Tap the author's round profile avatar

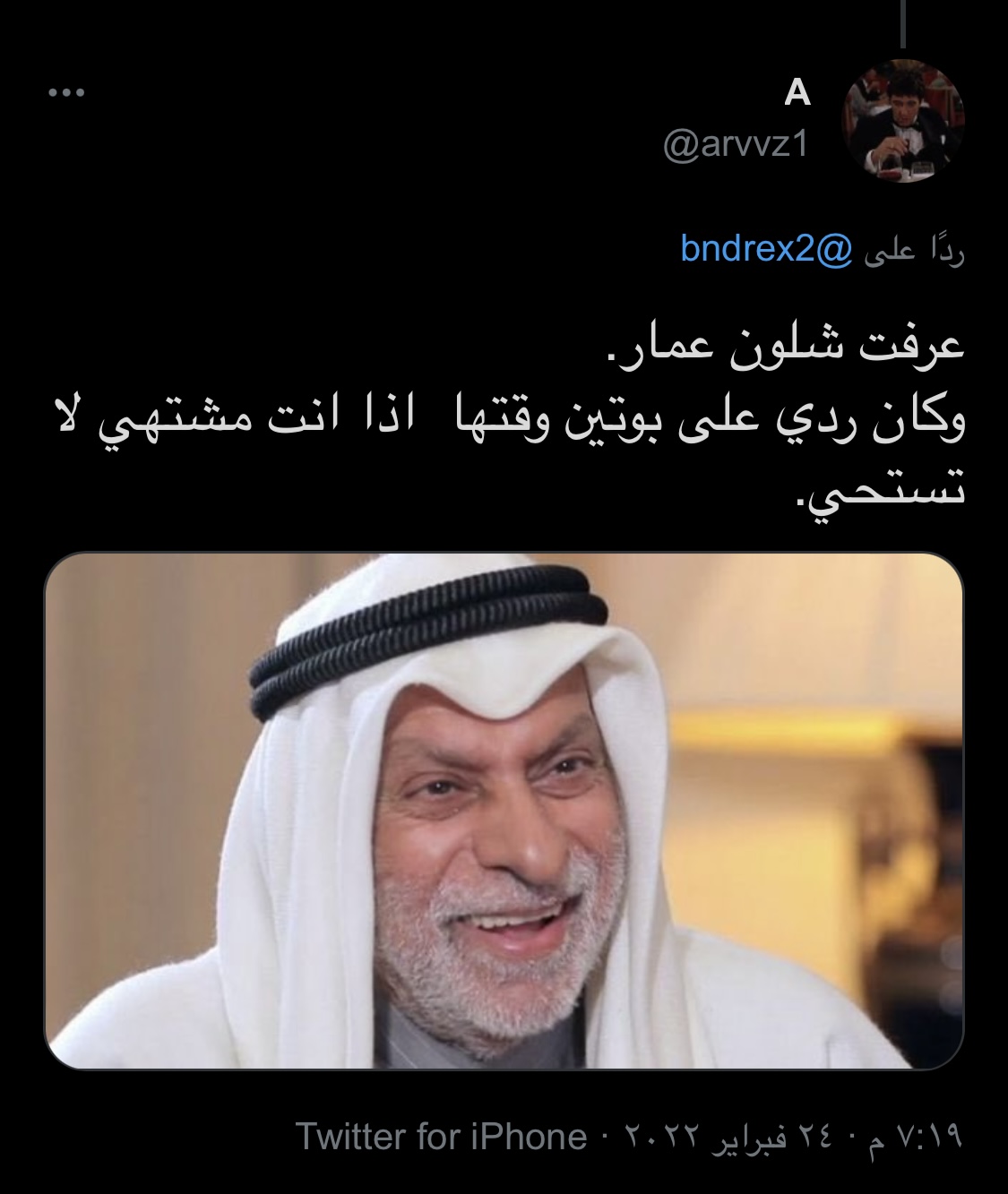(902, 121)
